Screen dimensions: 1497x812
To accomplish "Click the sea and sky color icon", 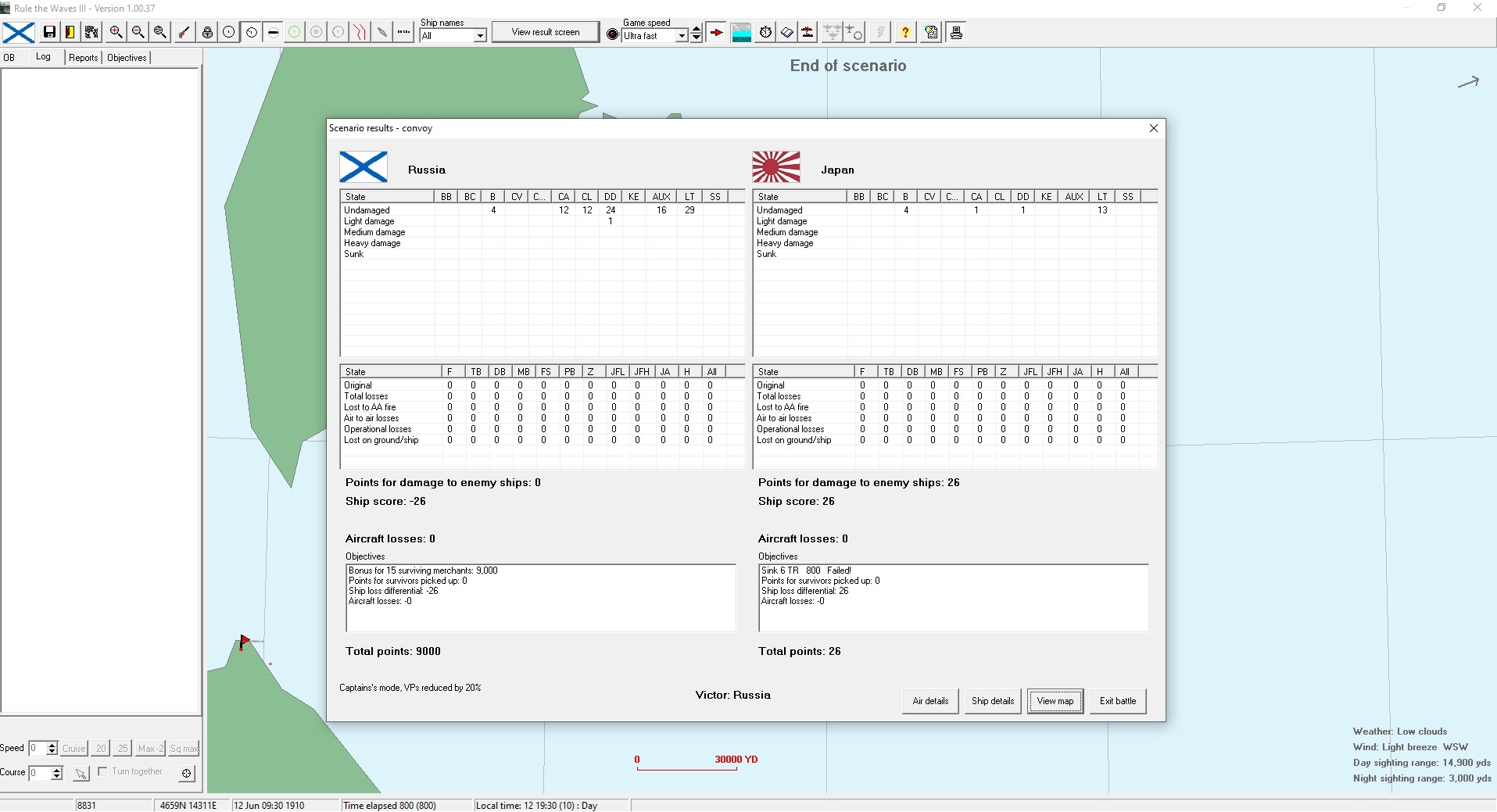I will [741, 32].
